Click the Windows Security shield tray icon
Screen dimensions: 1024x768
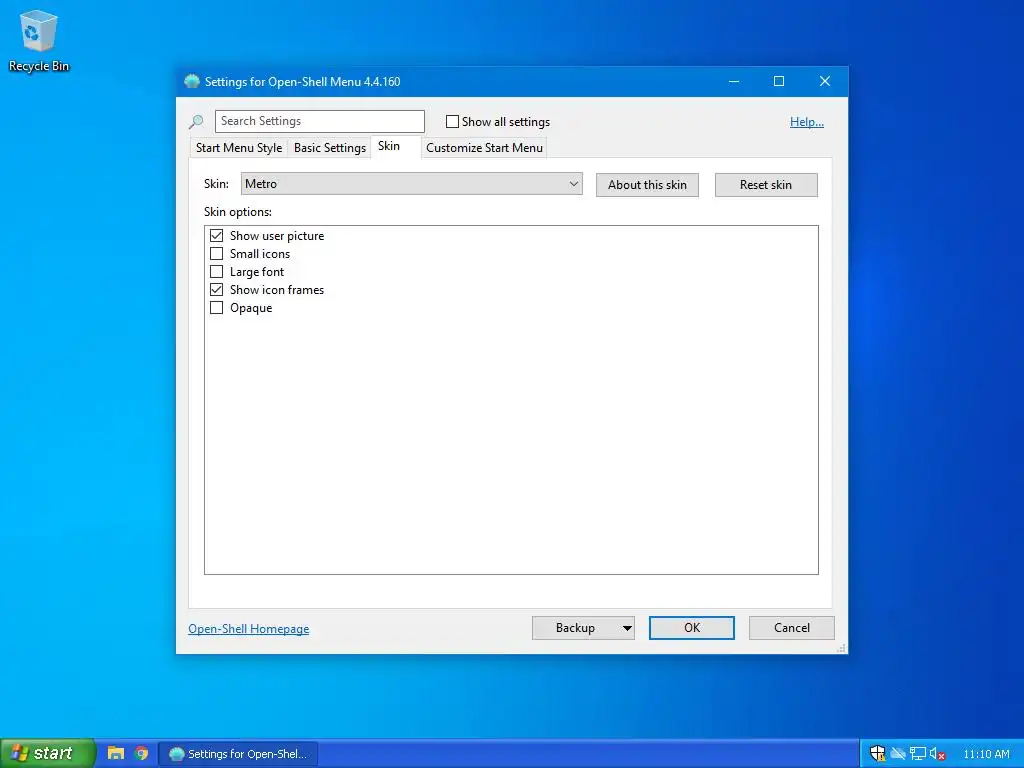pyautogui.click(x=877, y=754)
